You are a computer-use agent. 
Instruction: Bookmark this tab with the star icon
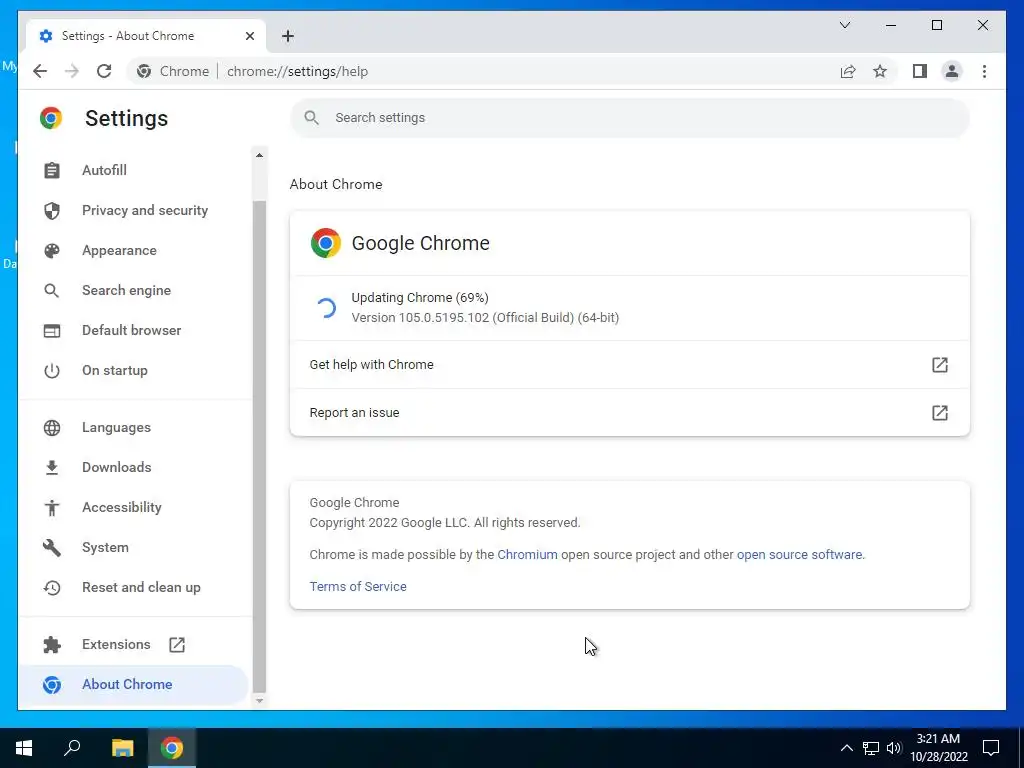pos(880,71)
